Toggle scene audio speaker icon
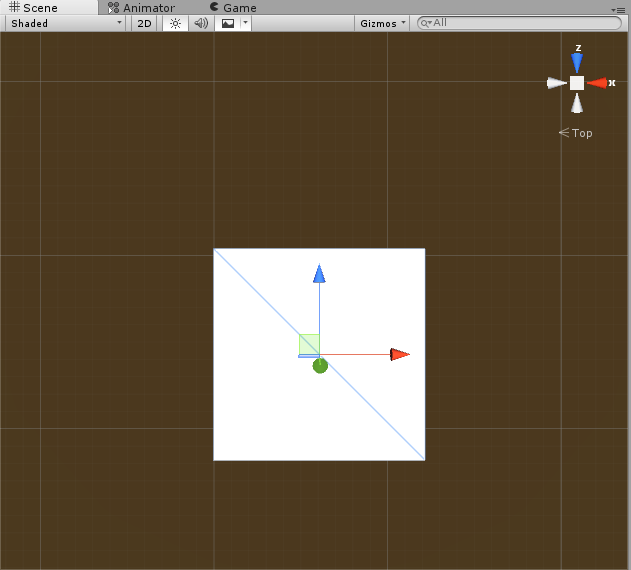The width and height of the screenshot is (631, 570). click(x=201, y=23)
